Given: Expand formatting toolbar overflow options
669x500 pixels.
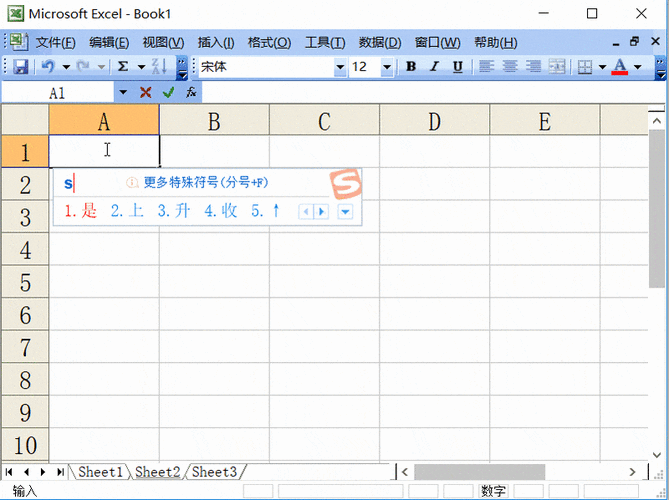Looking at the screenshot, I should coord(661,68).
